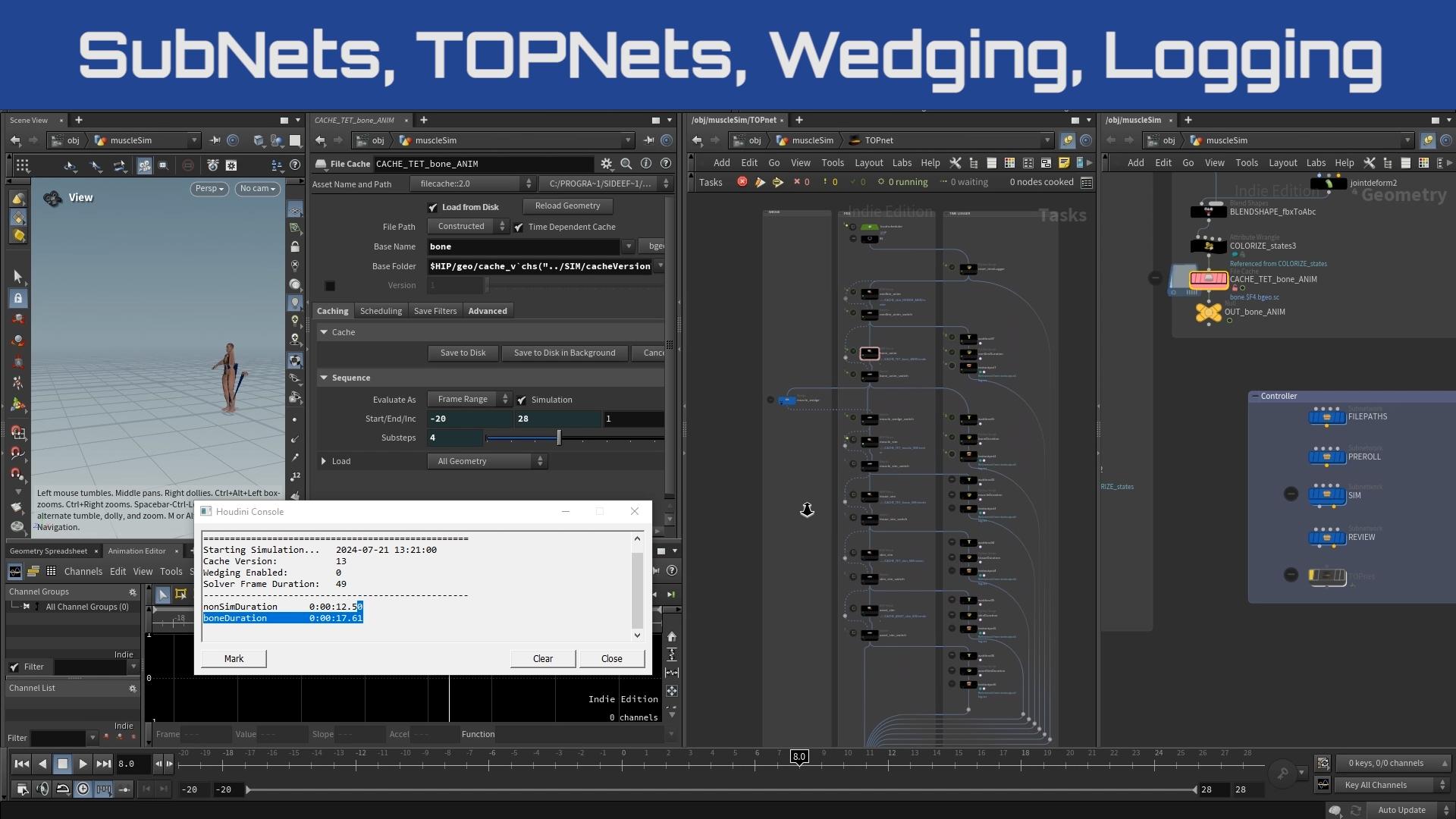This screenshot has width=1456, height=819.
Task: Click Save to Disk in Background button
Action: 564,353
